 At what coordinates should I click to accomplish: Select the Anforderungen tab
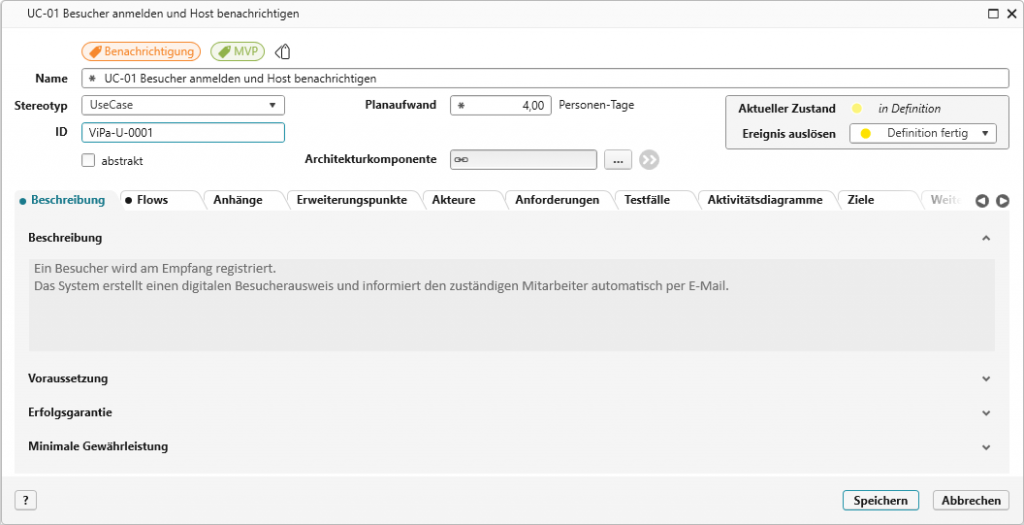(x=557, y=200)
